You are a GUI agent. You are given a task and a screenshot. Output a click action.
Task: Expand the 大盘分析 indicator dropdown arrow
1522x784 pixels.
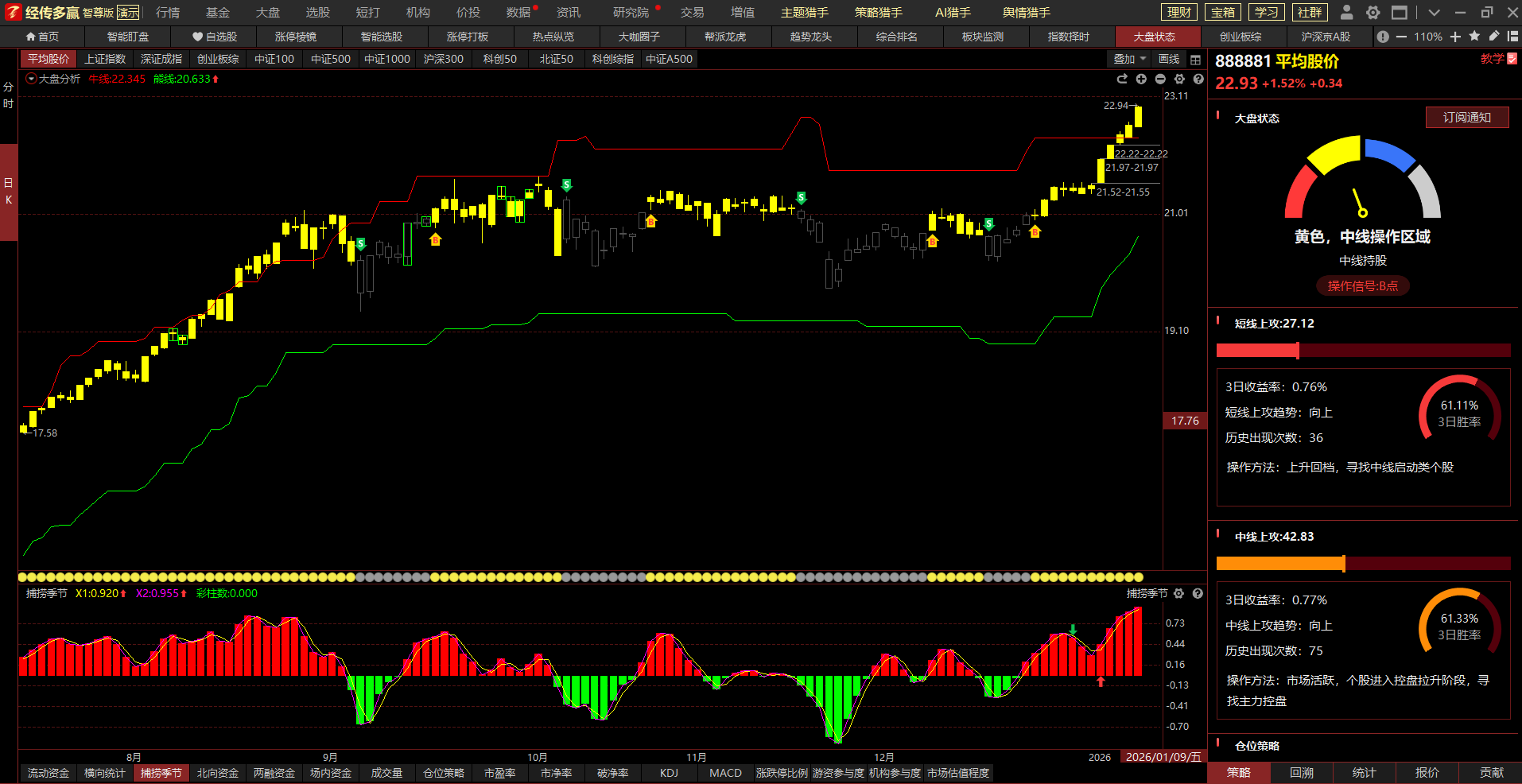pos(31,79)
